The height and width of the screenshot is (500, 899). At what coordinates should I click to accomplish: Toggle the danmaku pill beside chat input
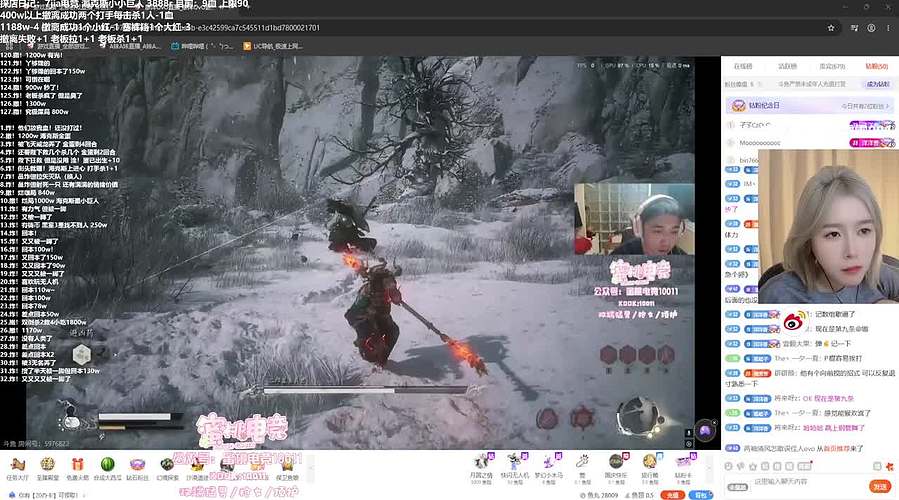click(738, 487)
